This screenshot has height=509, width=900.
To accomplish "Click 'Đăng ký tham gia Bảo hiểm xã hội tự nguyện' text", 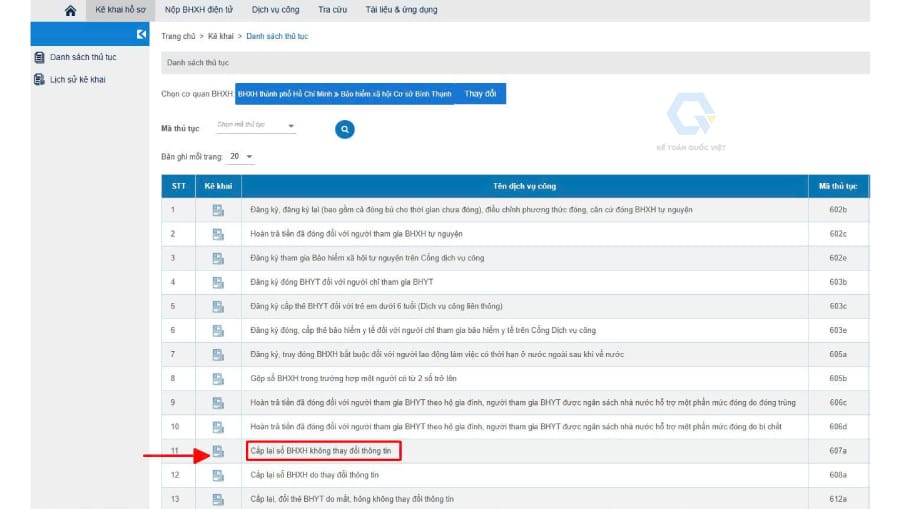I will 367,258.
